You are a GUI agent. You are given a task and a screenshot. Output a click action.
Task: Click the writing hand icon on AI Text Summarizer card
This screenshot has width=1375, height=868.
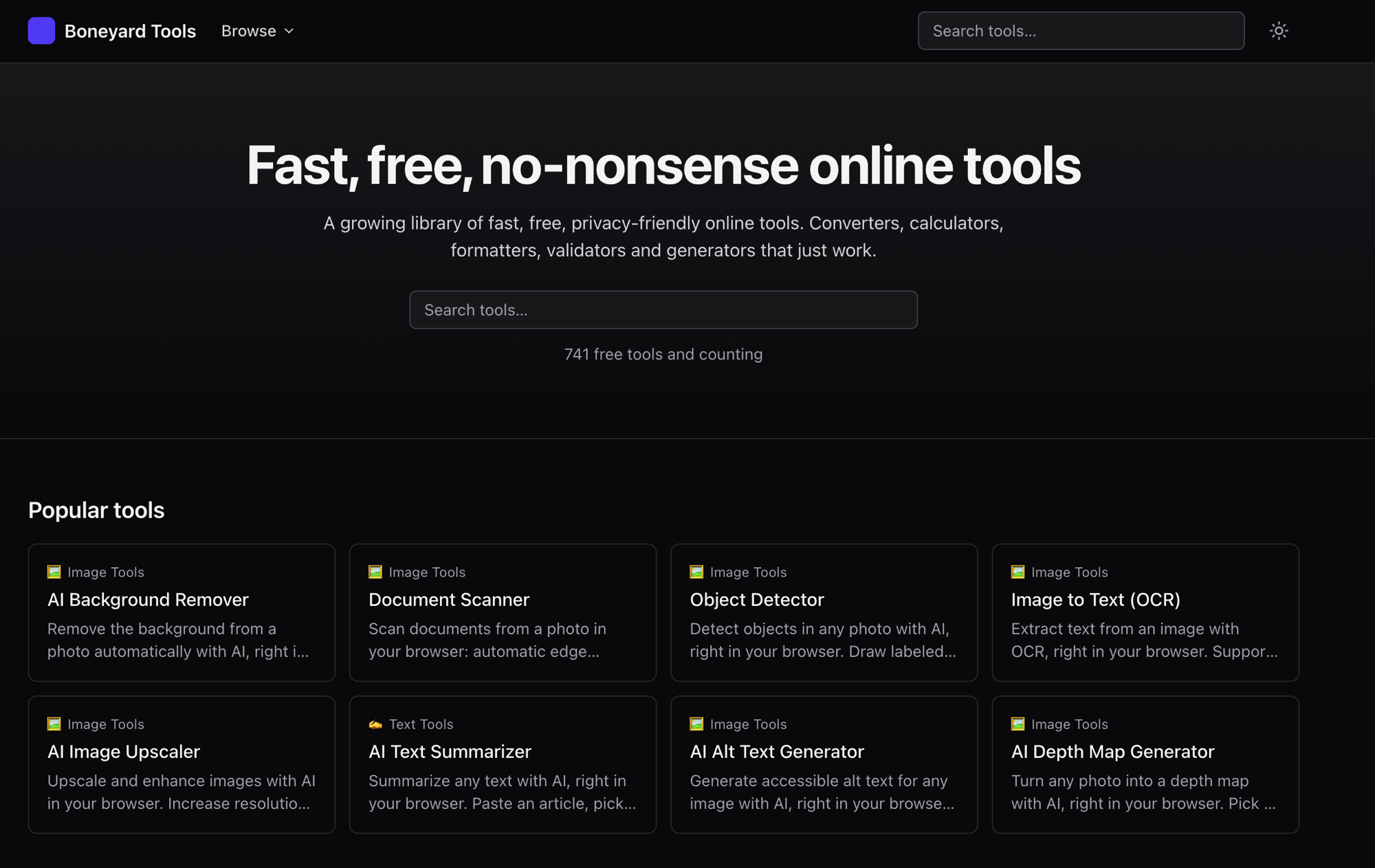(x=375, y=724)
